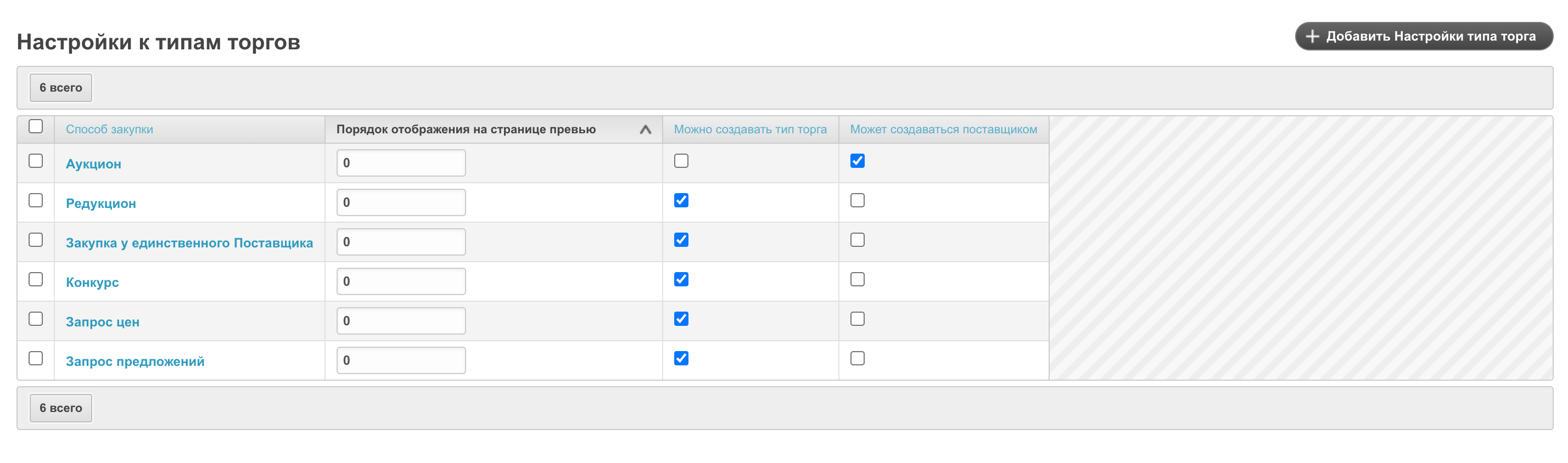Select the Запрос предложений row checkbox
Screen dimensions: 1568x463
coord(36,359)
